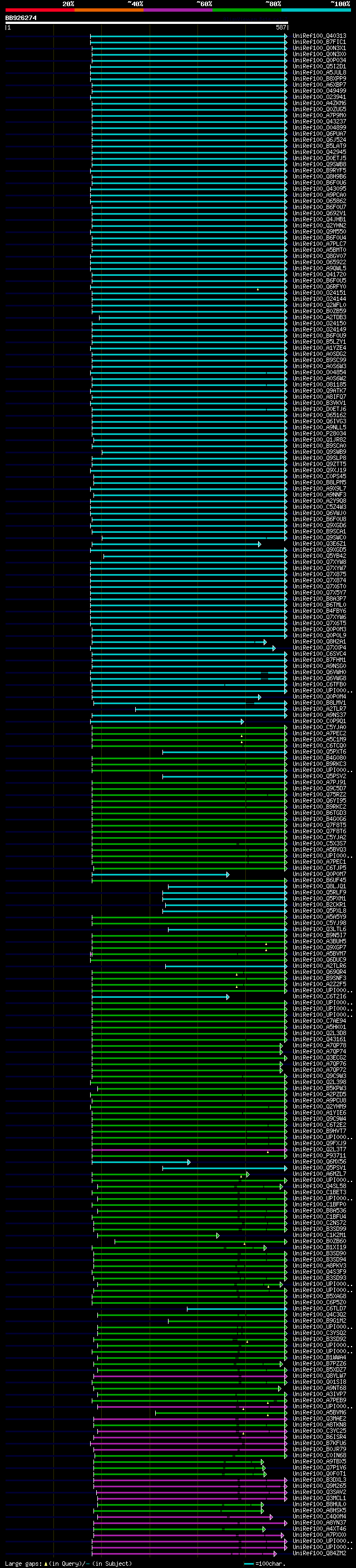This screenshot has width=356, height=1568.
Task: Select hit label UniRef100_Q692V1
Action: 319,213
